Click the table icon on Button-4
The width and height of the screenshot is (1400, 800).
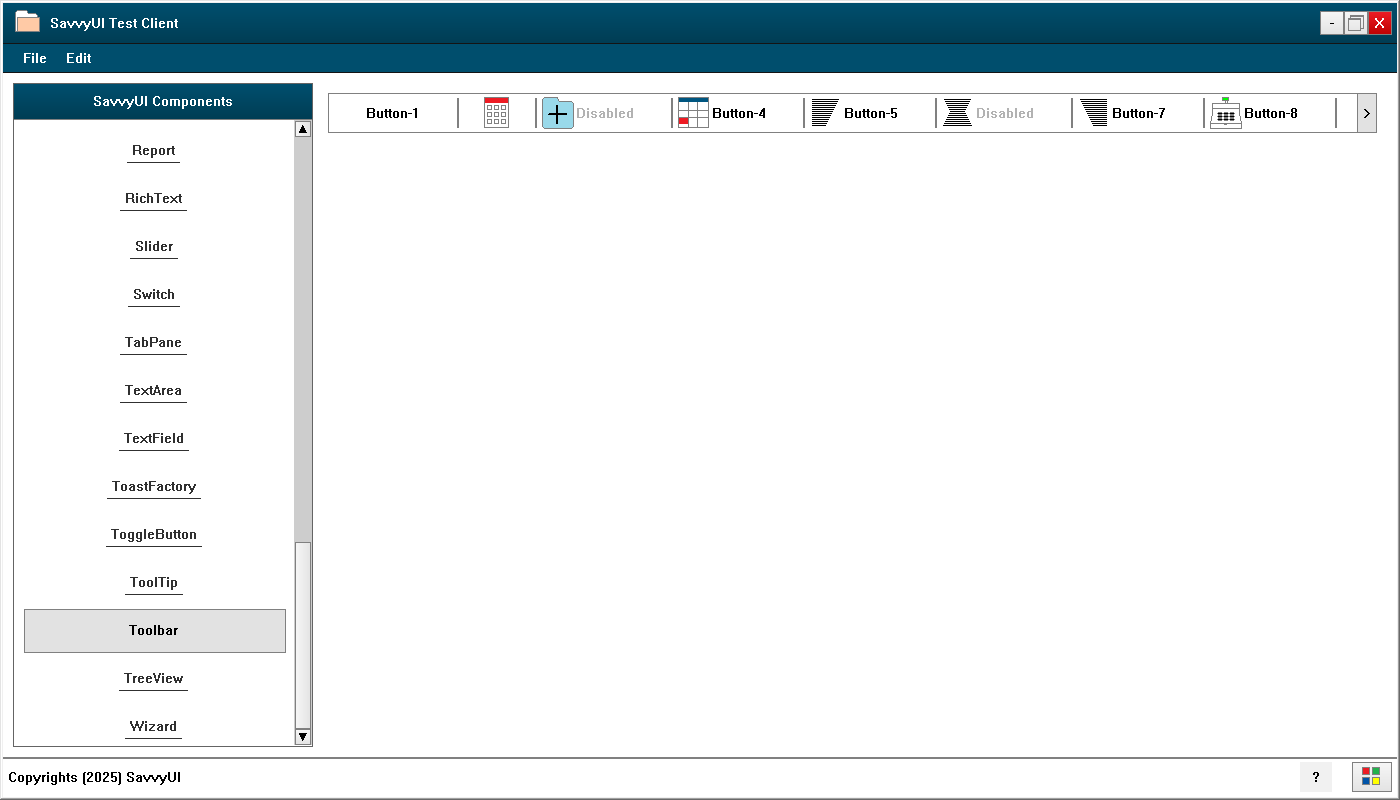pyautogui.click(x=692, y=113)
